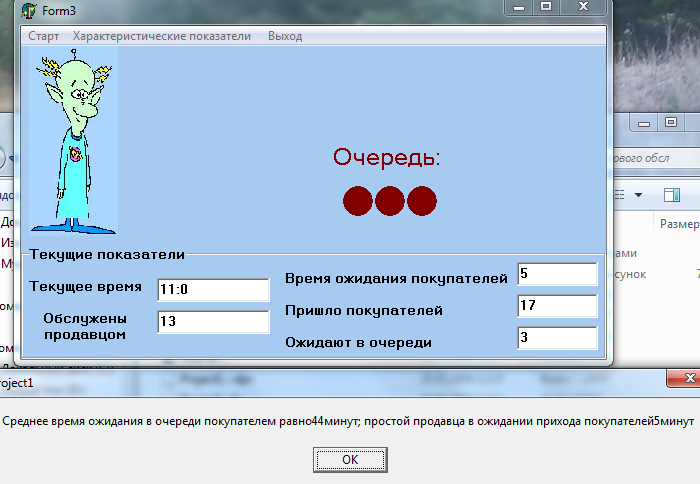Screen dimensions: 700x484
Task: Click the Ожидают в очереди field
Action: [557, 338]
